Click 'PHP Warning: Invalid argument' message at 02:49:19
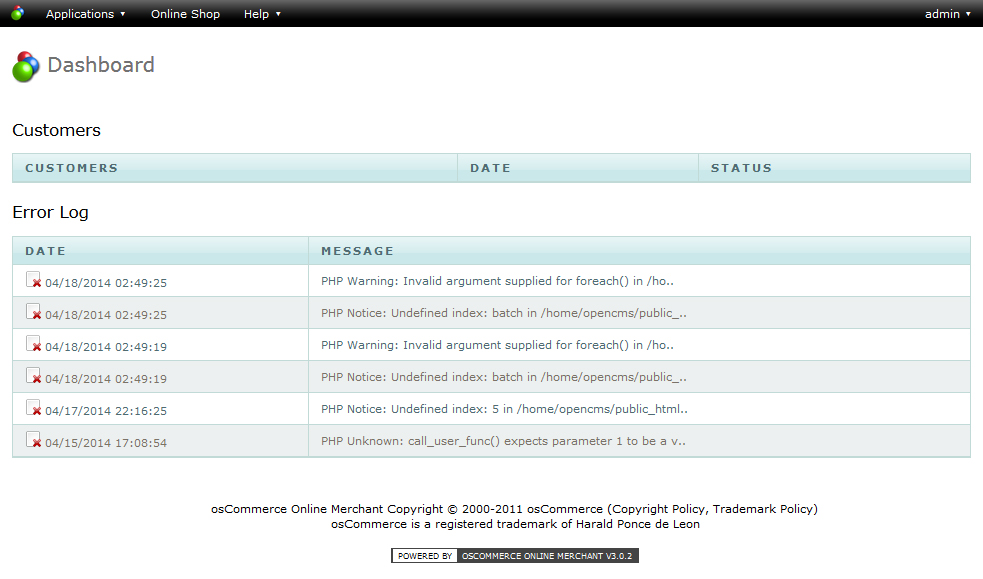The height and width of the screenshot is (579, 983). click(497, 345)
